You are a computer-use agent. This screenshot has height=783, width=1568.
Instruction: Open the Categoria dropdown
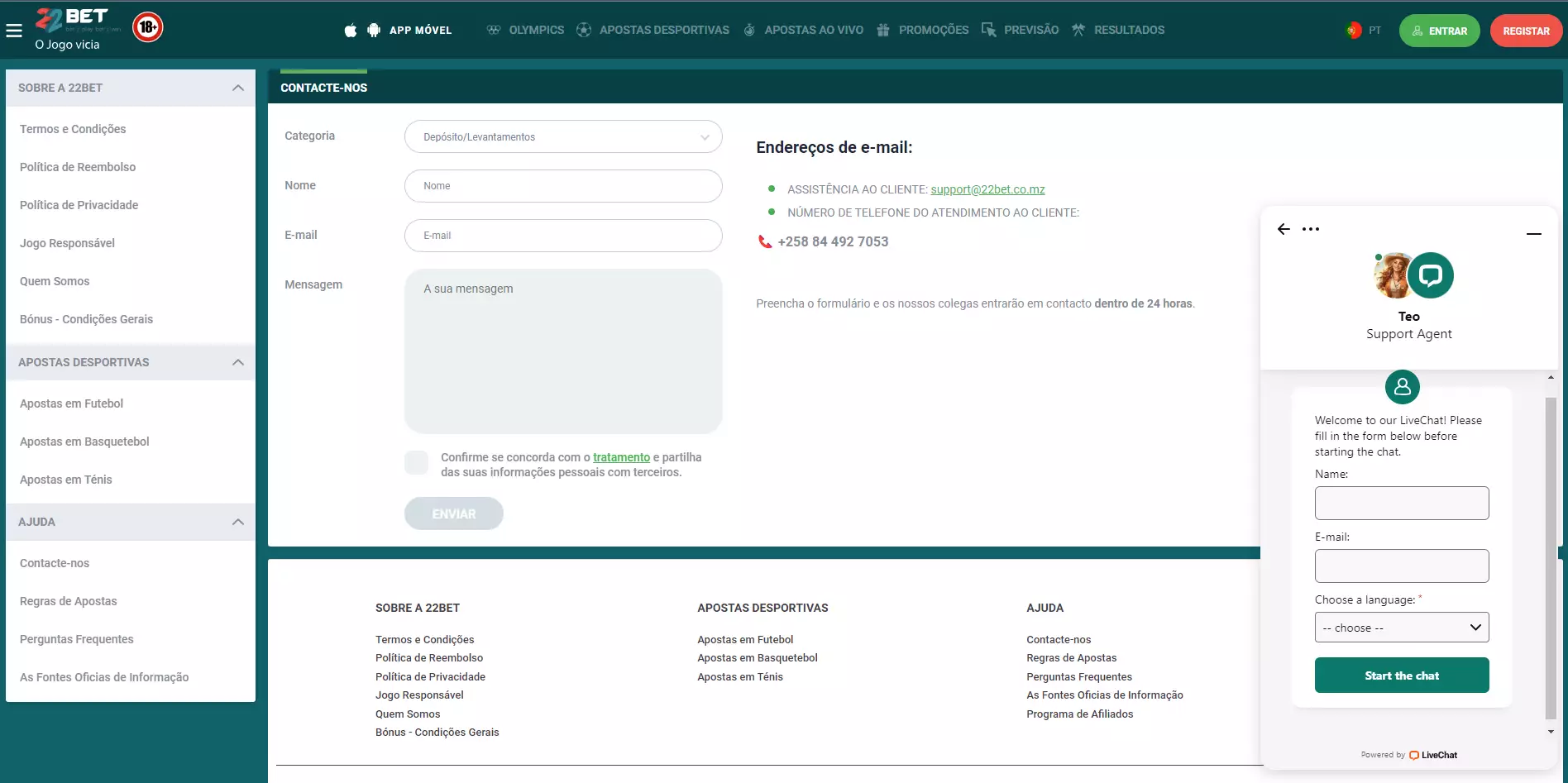563,136
